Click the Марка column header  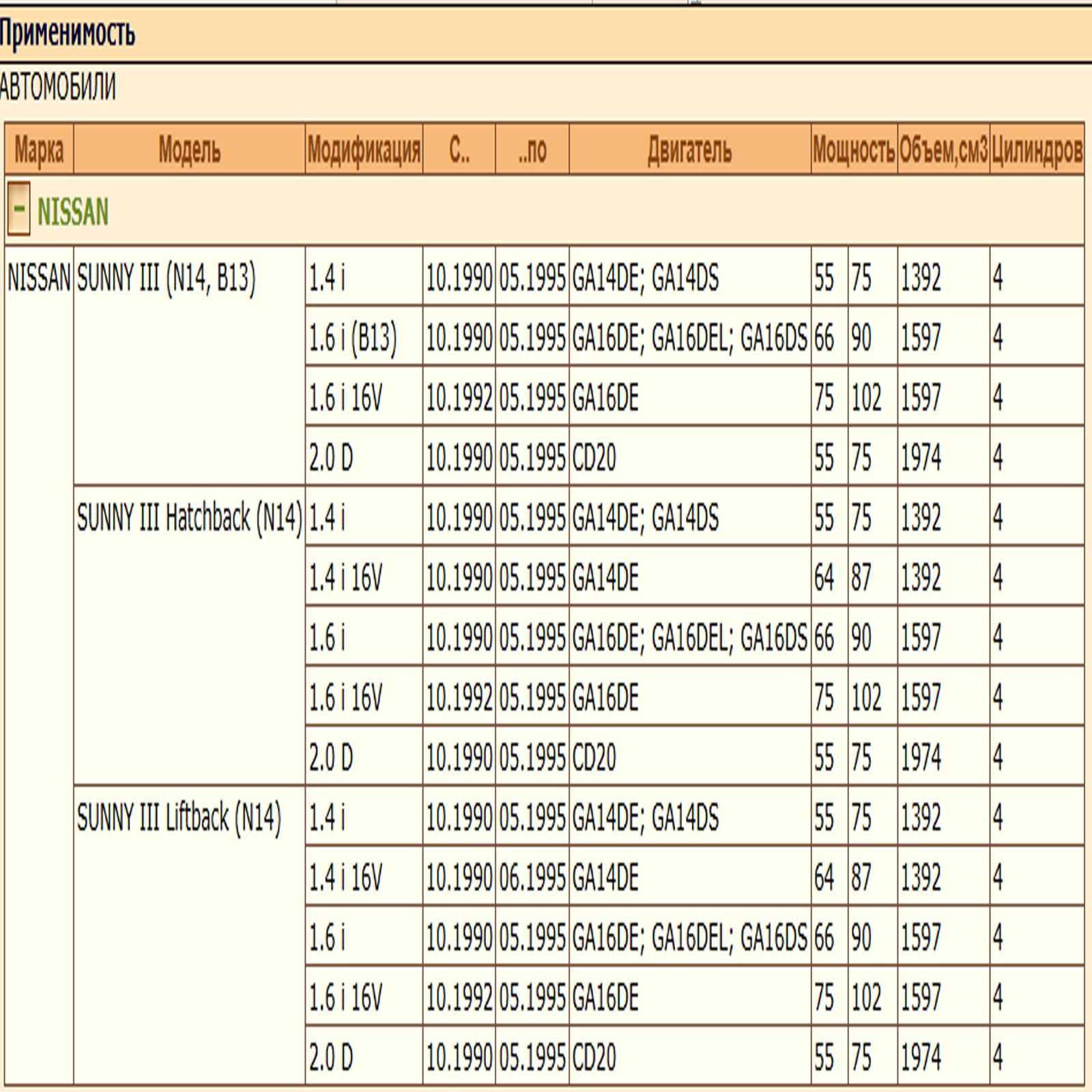pos(39,149)
